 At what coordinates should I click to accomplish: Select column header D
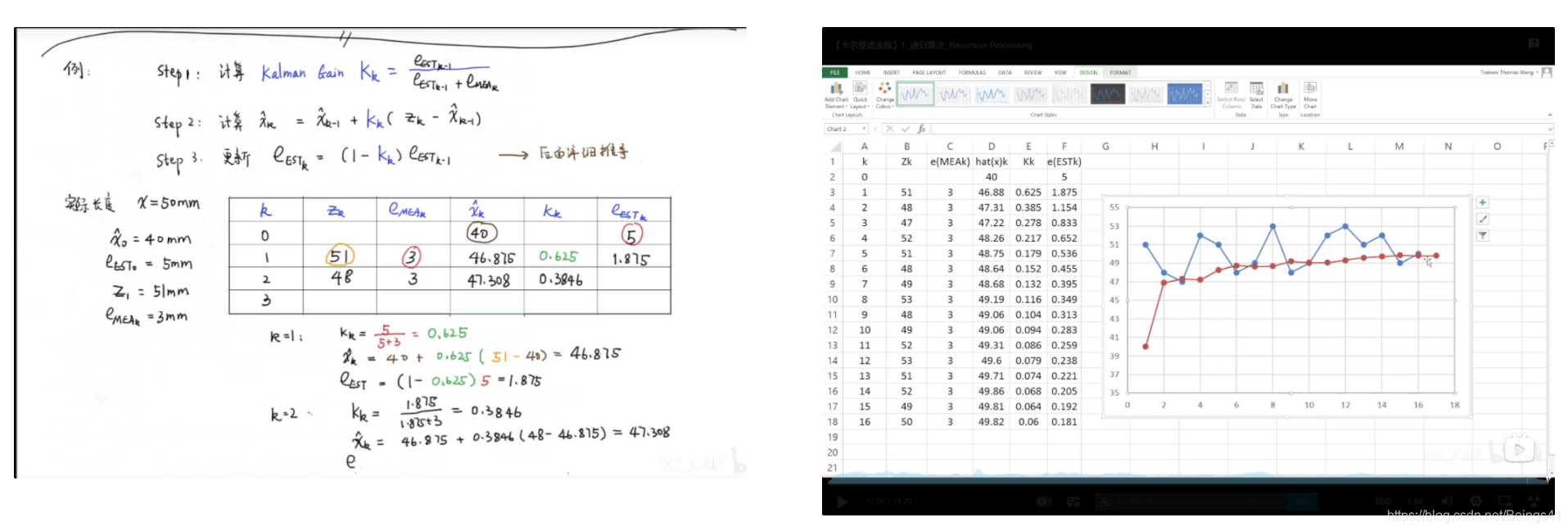[991, 147]
